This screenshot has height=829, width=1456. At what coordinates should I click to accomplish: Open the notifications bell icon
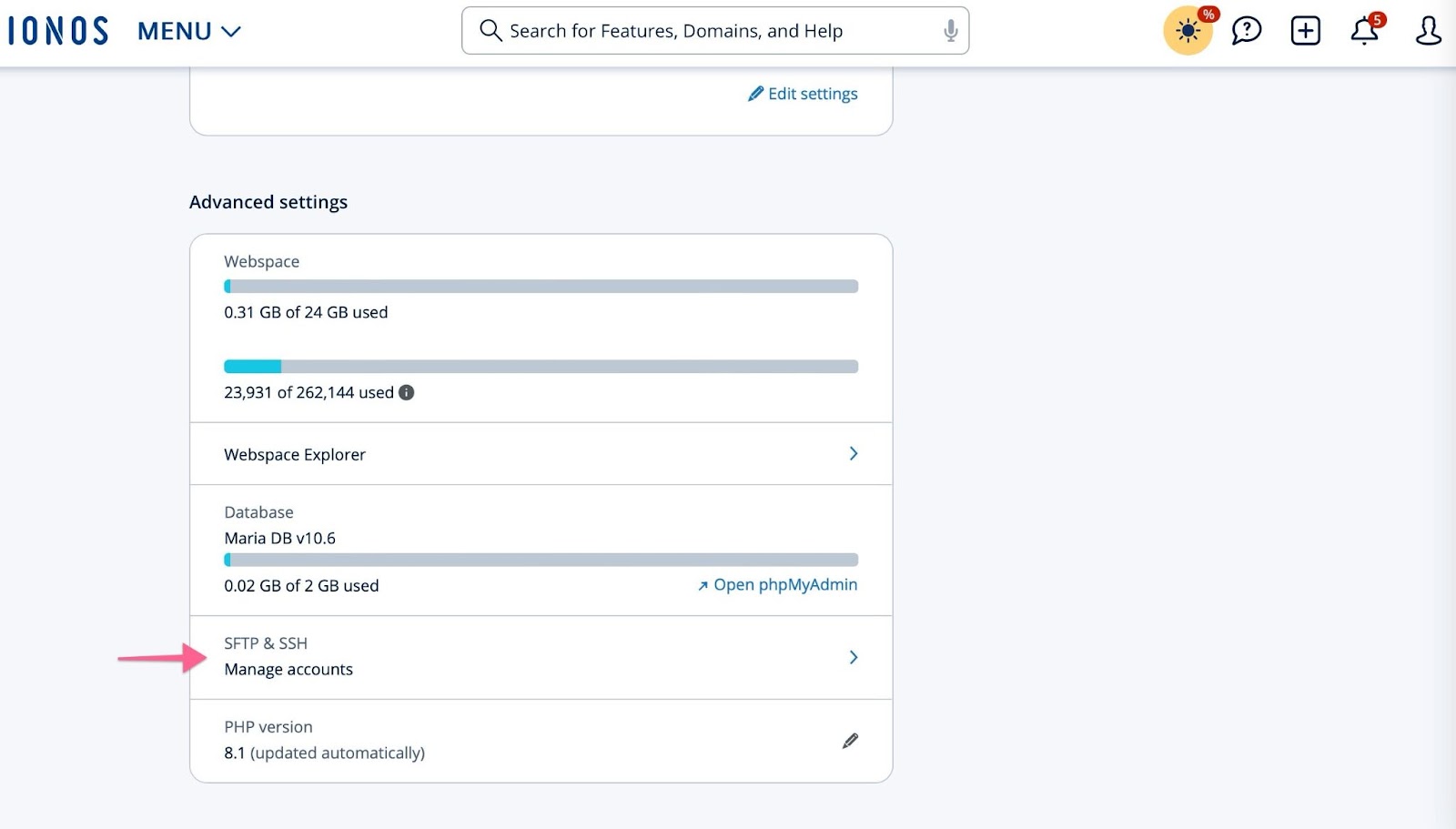coord(1364,31)
